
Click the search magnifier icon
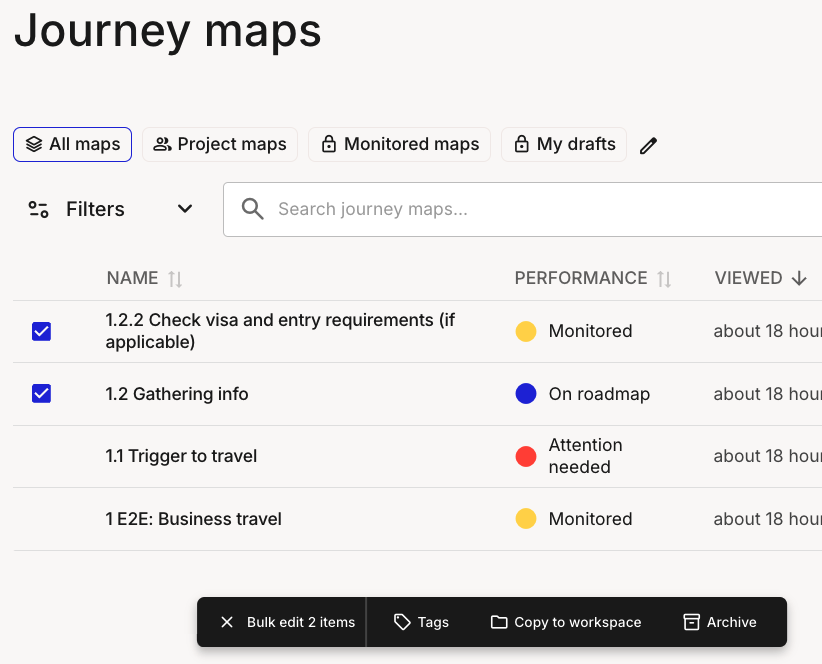pyautogui.click(x=253, y=209)
